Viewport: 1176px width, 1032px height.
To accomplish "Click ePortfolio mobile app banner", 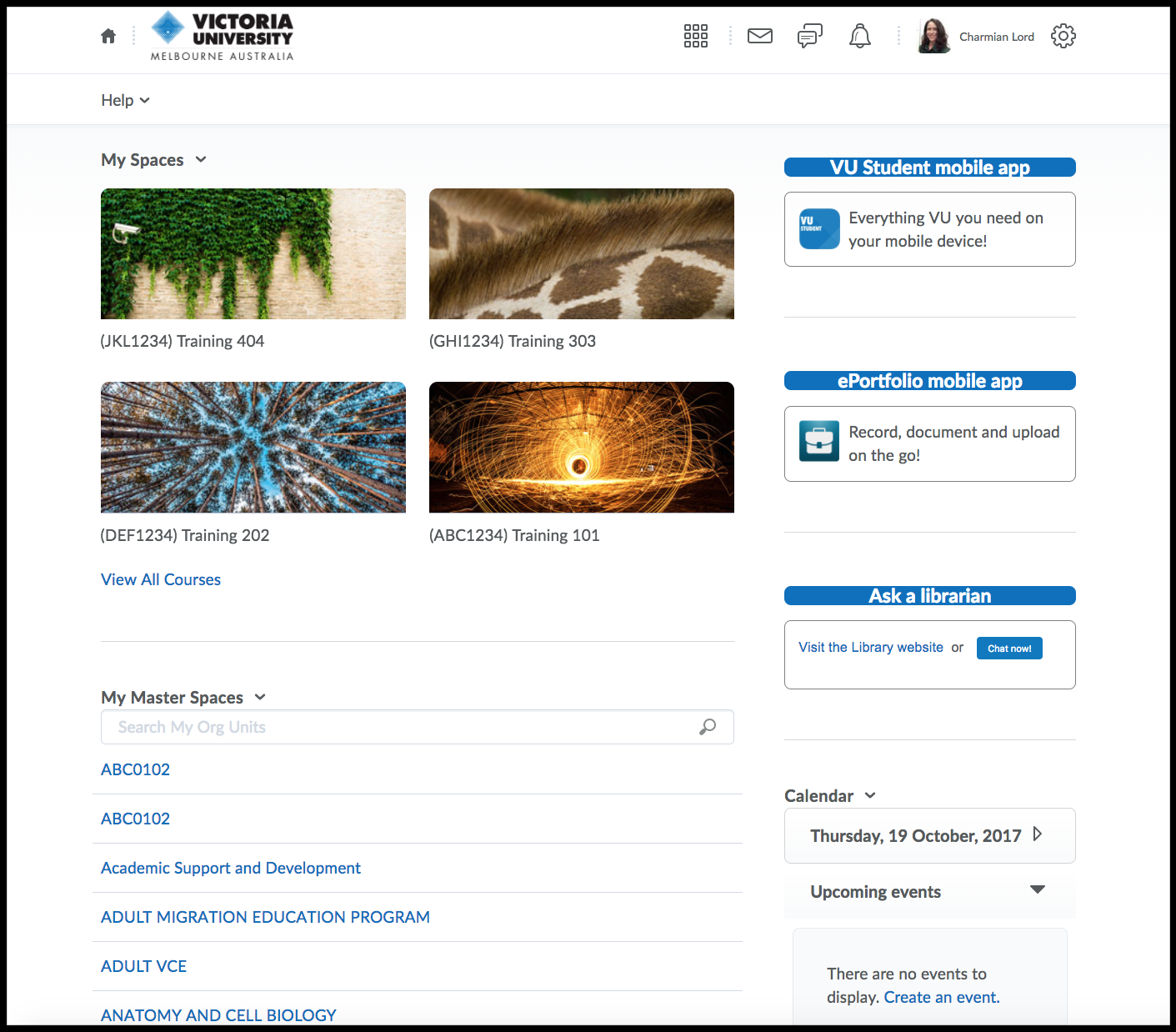I will pos(930,380).
